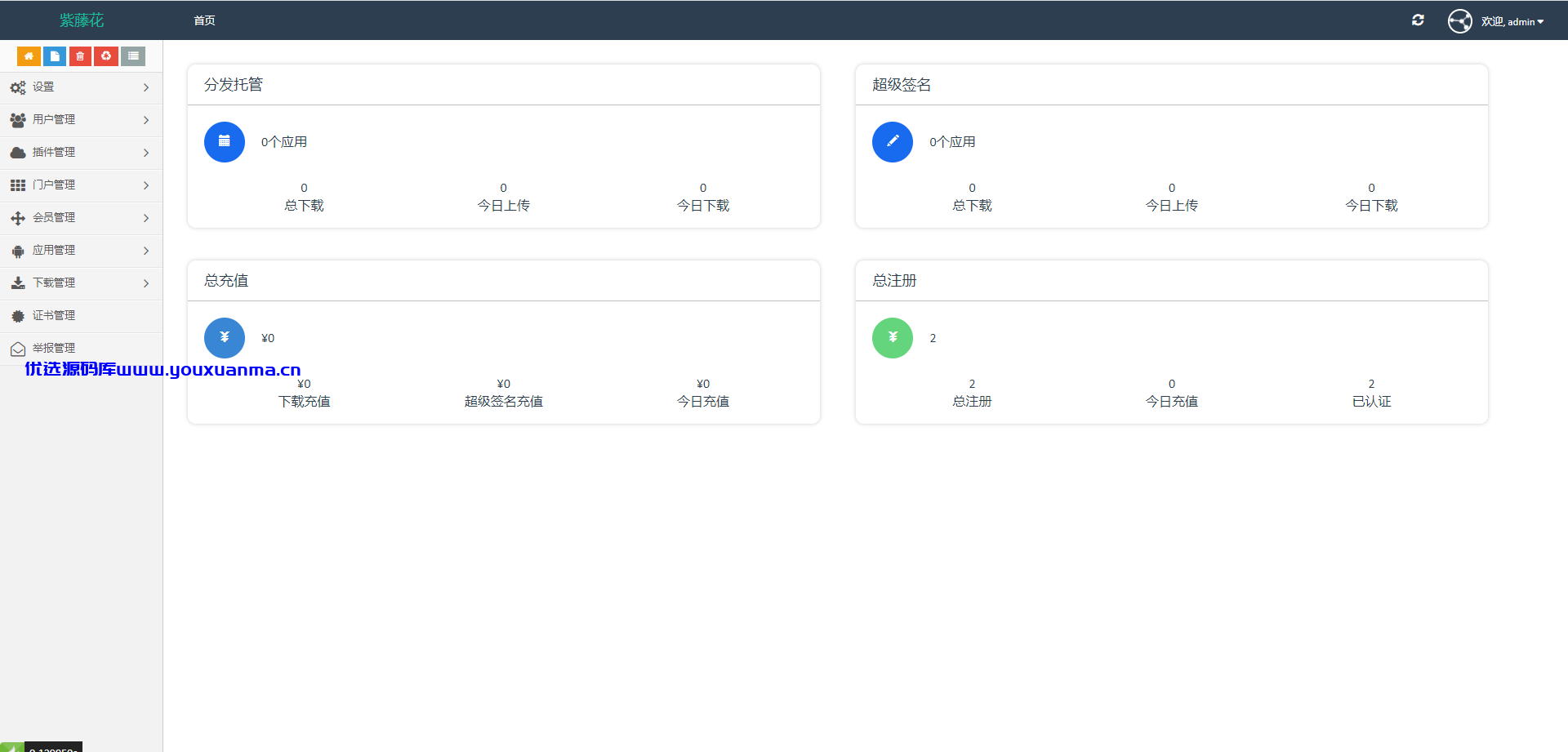Open the 欢迎, admin user dropdown
The height and width of the screenshot is (752, 1568).
click(1512, 22)
